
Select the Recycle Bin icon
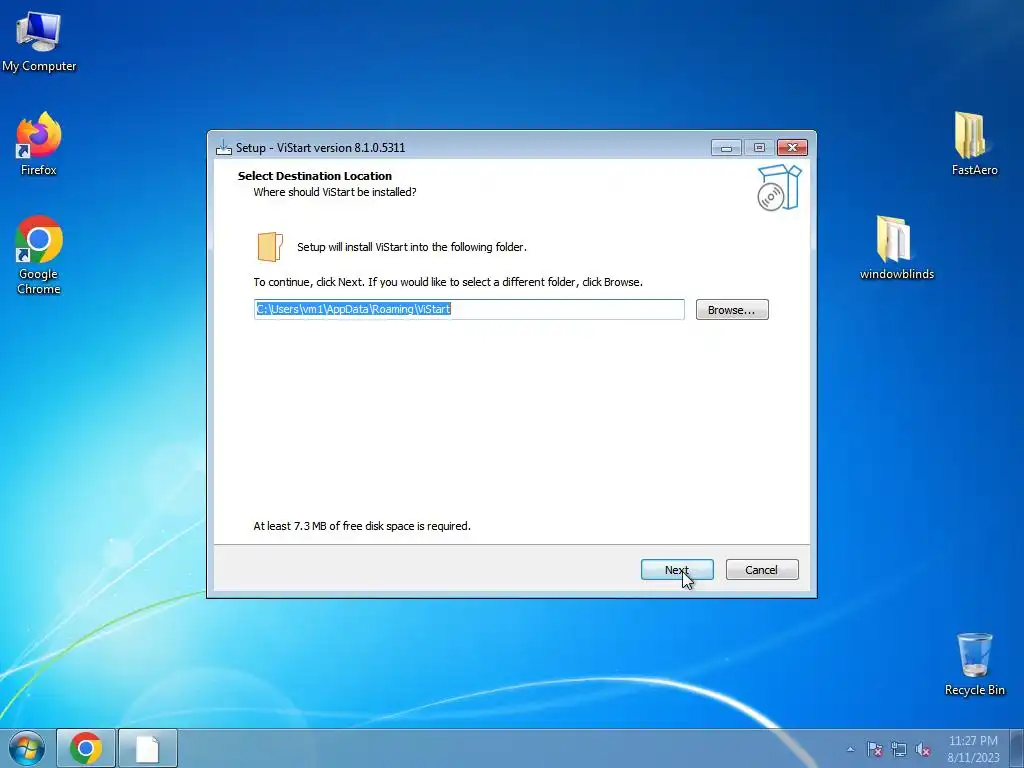tap(974, 664)
